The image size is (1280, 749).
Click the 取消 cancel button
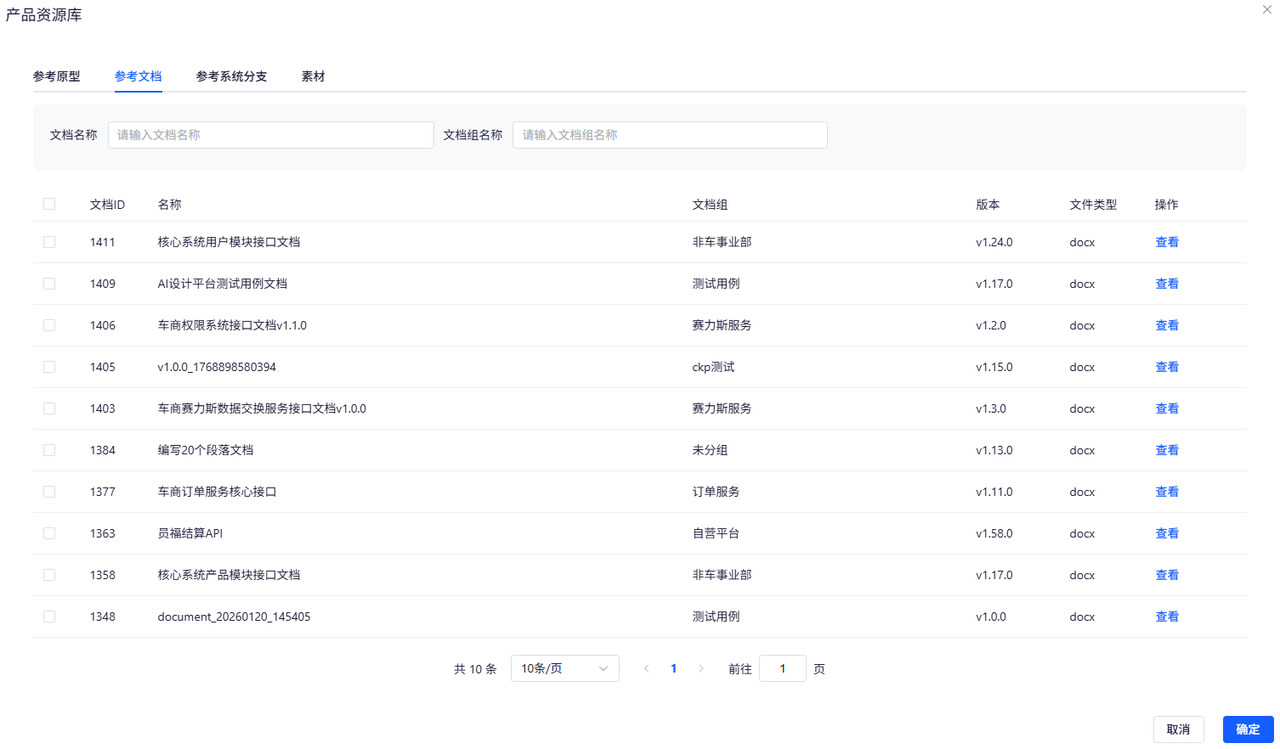1179,729
